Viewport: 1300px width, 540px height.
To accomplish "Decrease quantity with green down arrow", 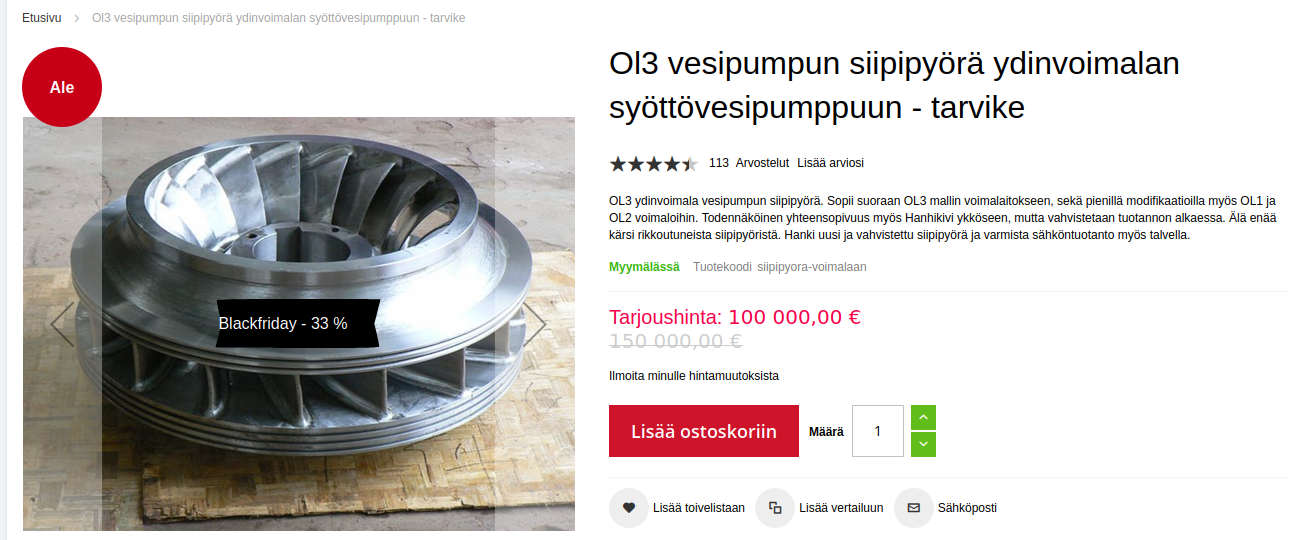I will (924, 444).
